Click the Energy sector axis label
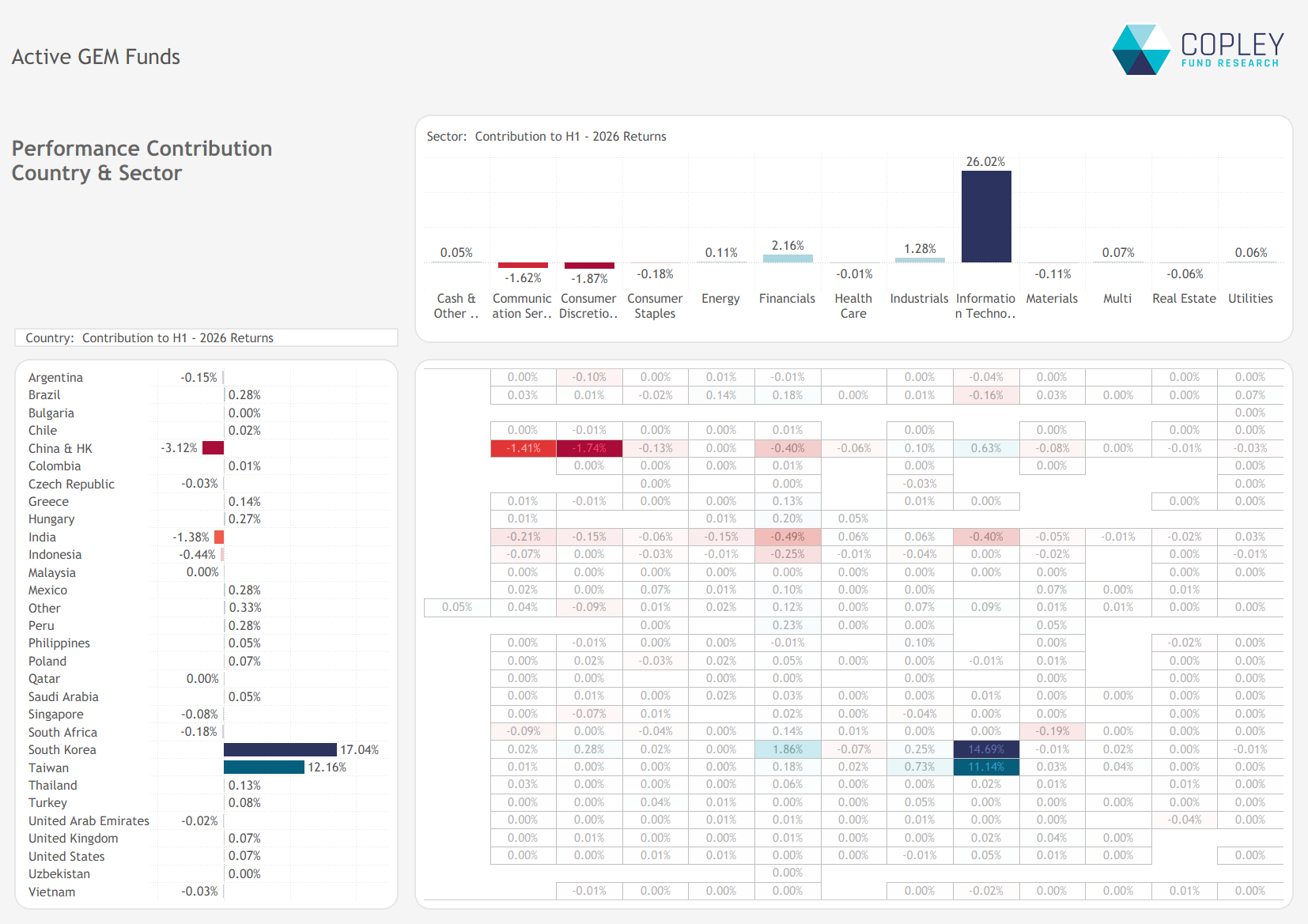Viewport: 1308px width, 924px height. click(720, 299)
